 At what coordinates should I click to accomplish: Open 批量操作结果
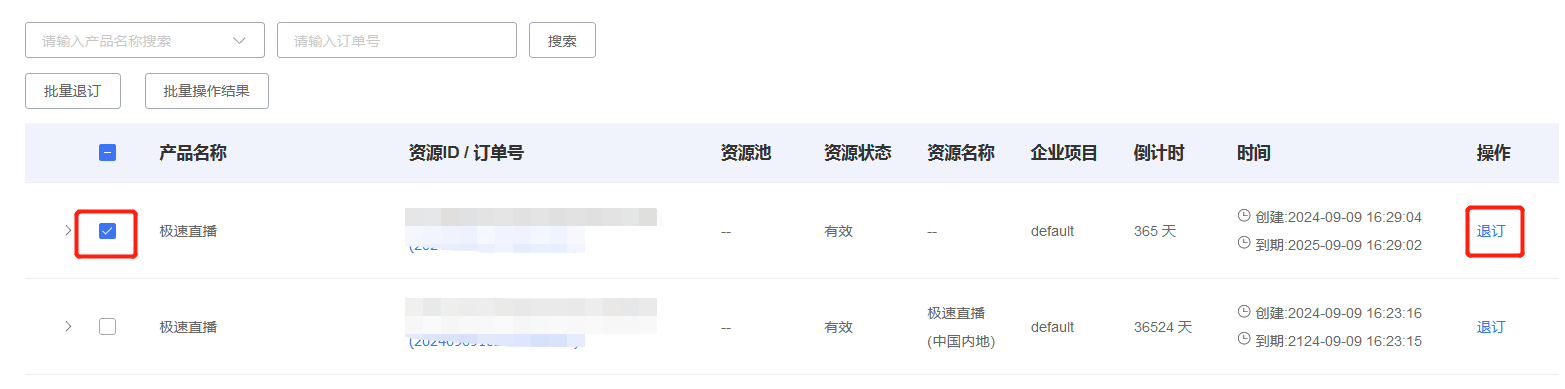pos(207,91)
